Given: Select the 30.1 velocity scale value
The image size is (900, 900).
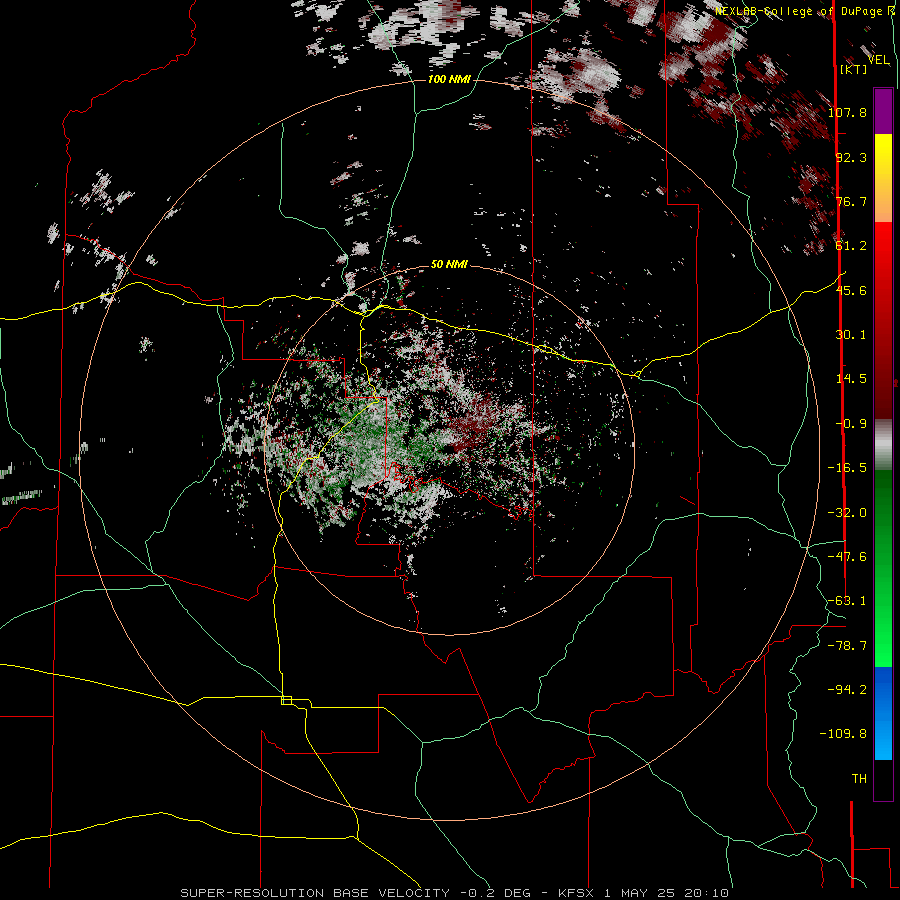Looking at the screenshot, I should pyautogui.click(x=851, y=335).
